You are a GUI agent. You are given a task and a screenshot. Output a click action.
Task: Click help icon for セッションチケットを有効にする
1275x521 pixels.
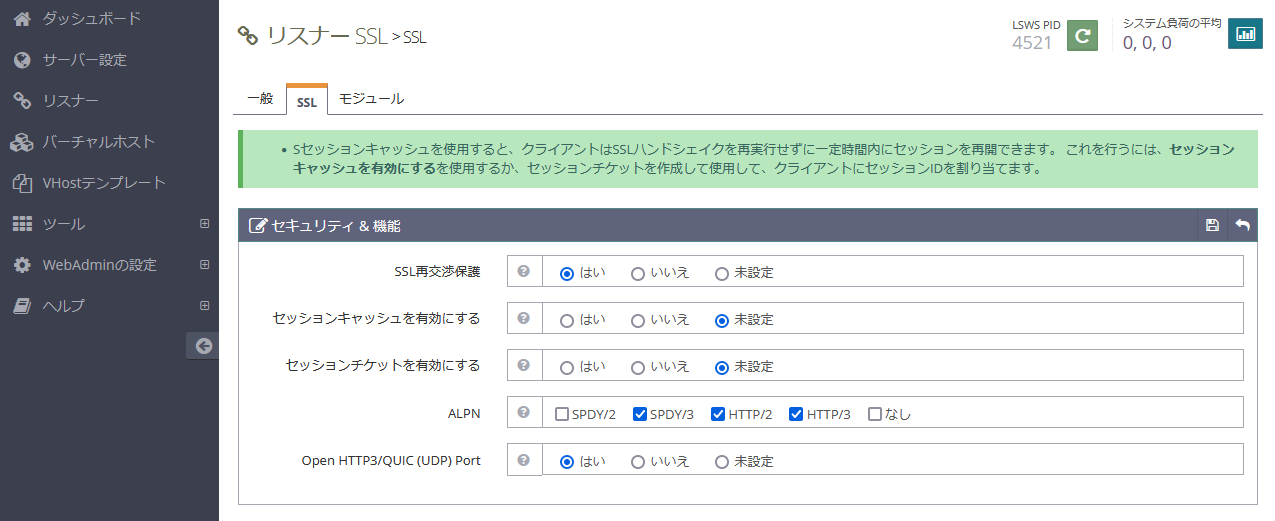[x=524, y=365]
